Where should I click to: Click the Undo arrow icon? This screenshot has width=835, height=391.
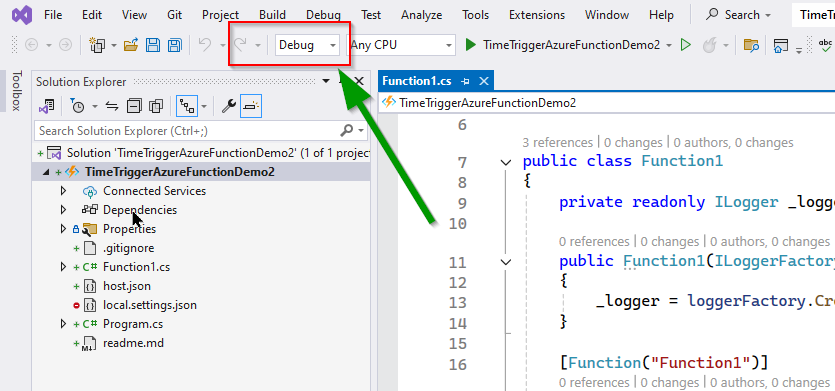(x=204, y=45)
